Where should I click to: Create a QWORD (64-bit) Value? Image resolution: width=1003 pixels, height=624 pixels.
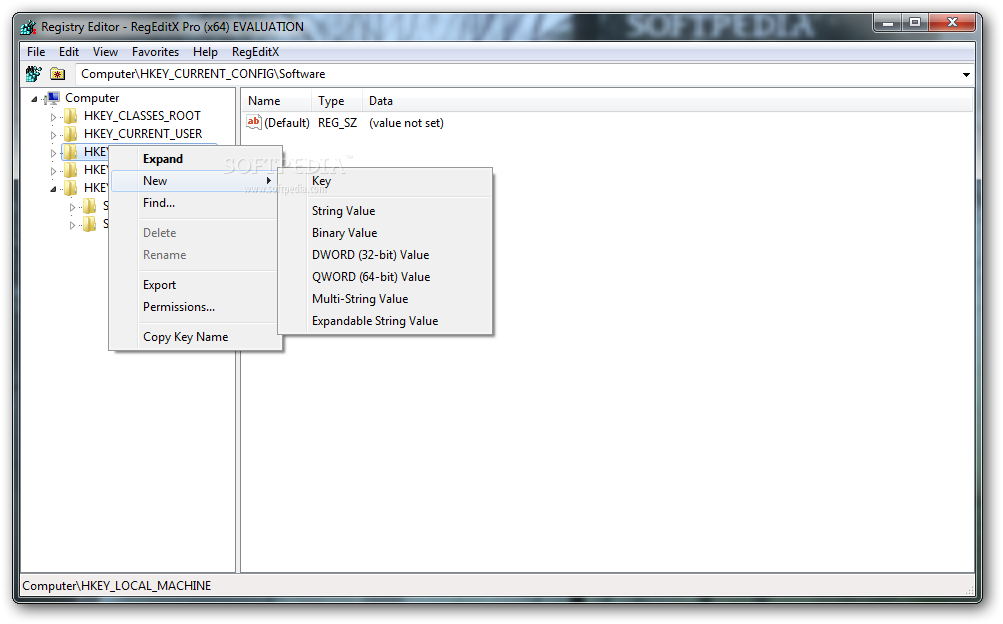tap(385, 277)
